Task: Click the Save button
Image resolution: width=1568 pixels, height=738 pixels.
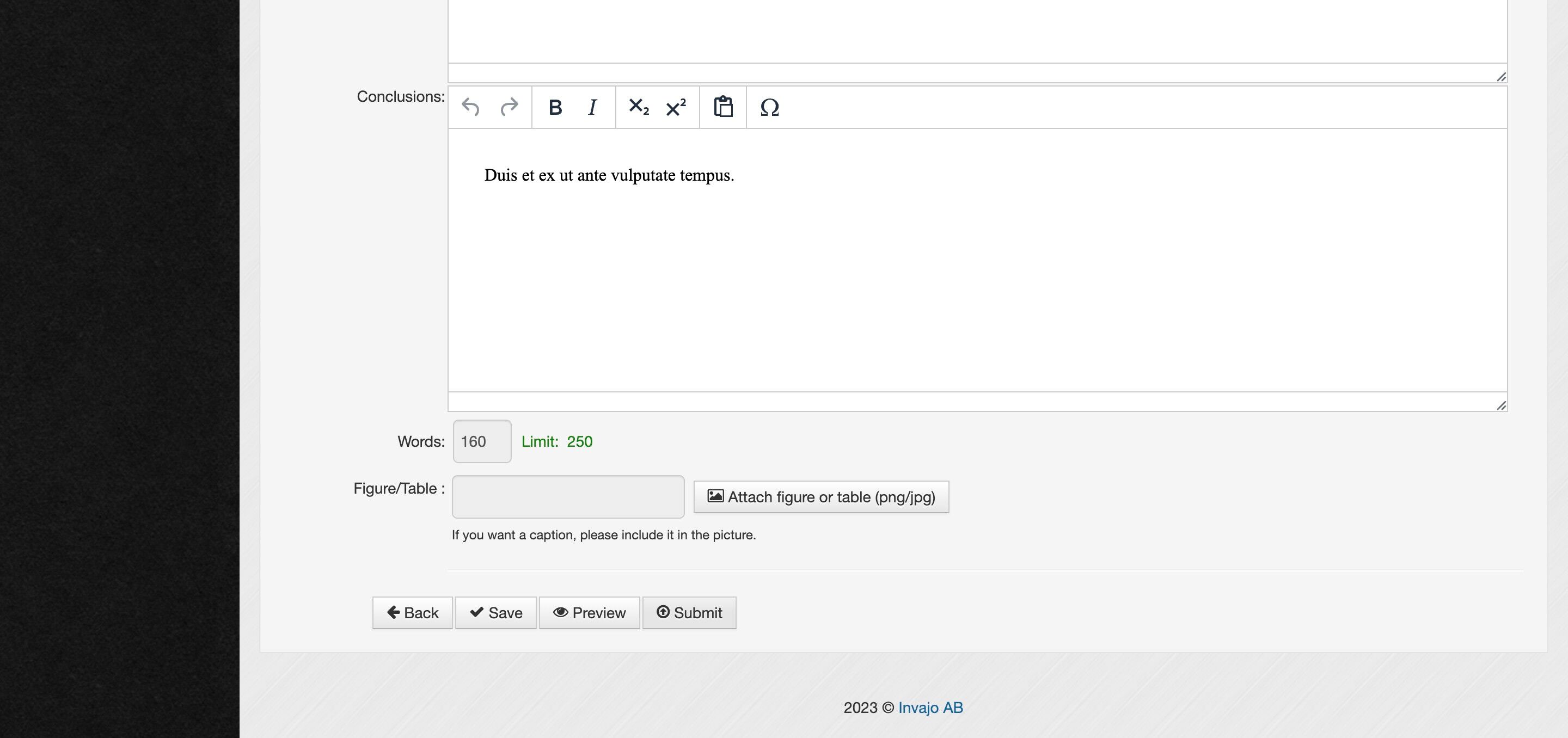Action: [495, 613]
